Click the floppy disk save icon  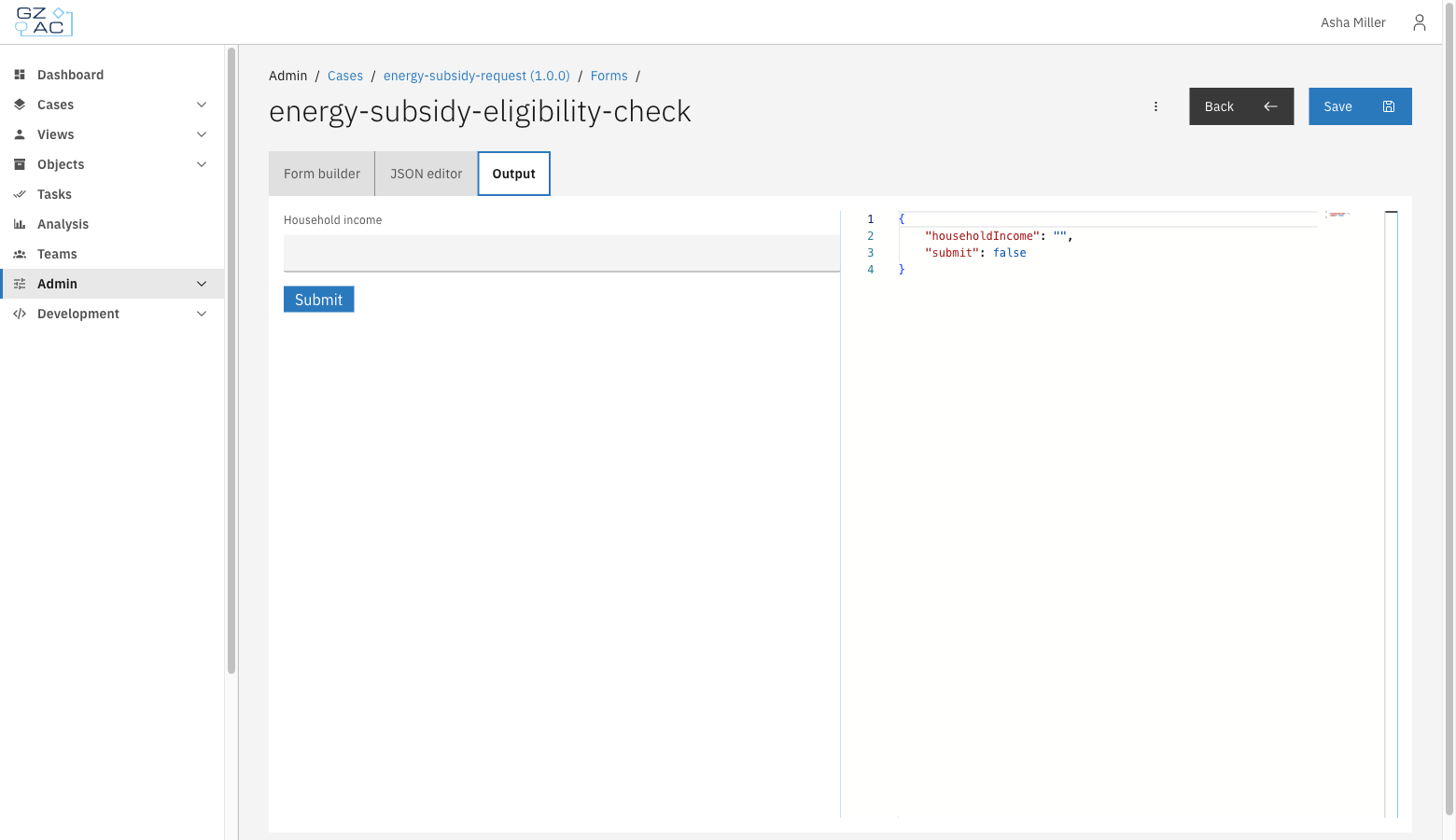1389,106
